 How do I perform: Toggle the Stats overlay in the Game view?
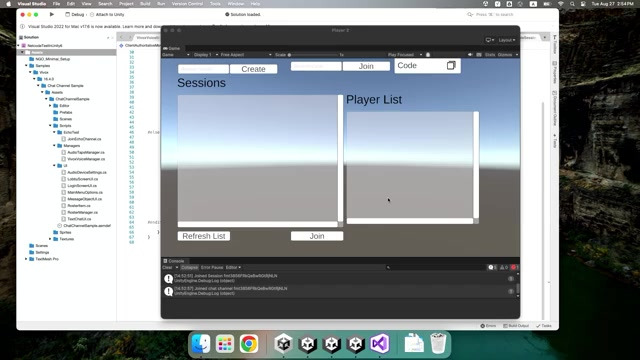[490, 54]
